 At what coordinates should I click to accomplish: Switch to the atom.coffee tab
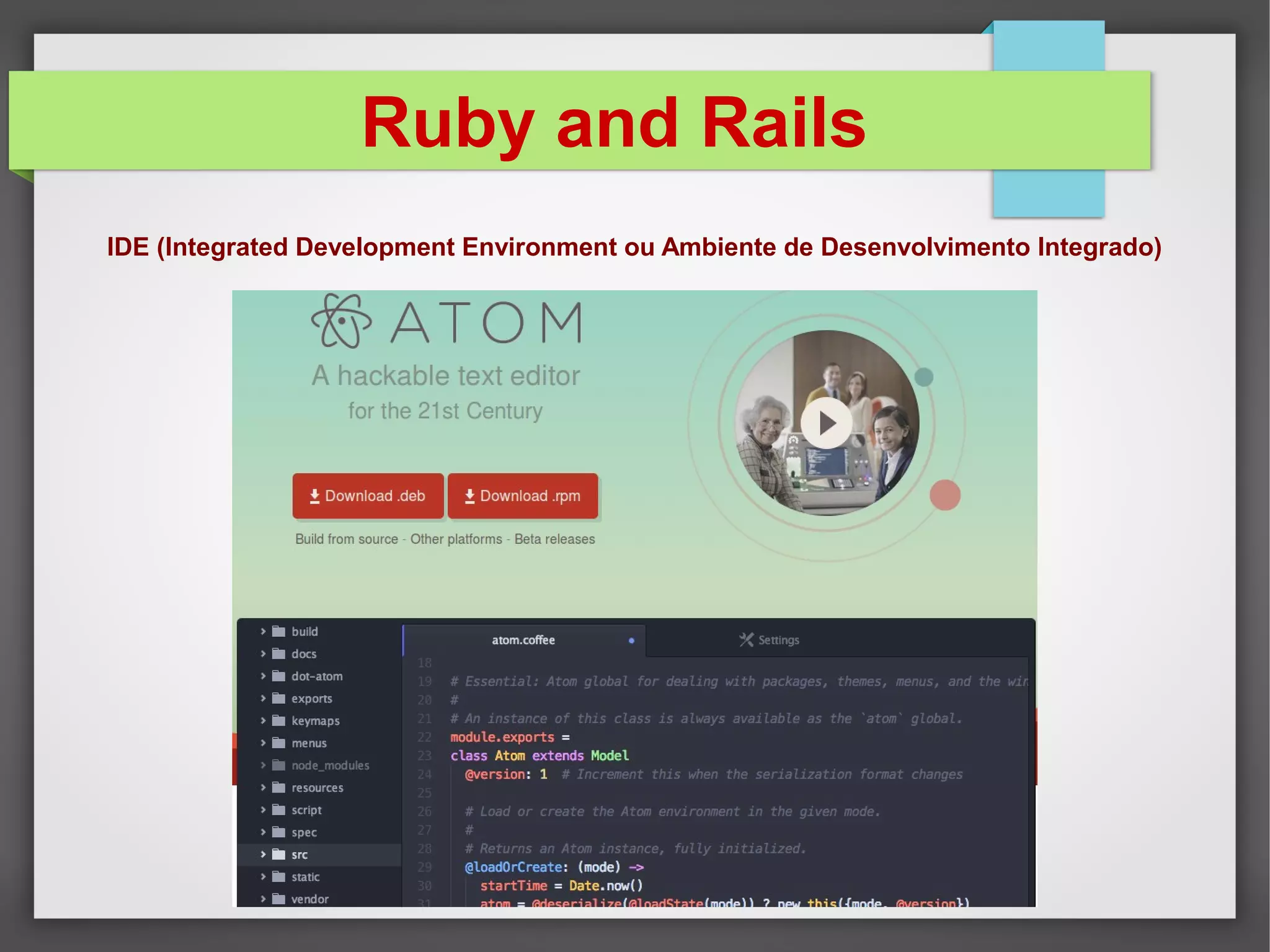coord(524,640)
